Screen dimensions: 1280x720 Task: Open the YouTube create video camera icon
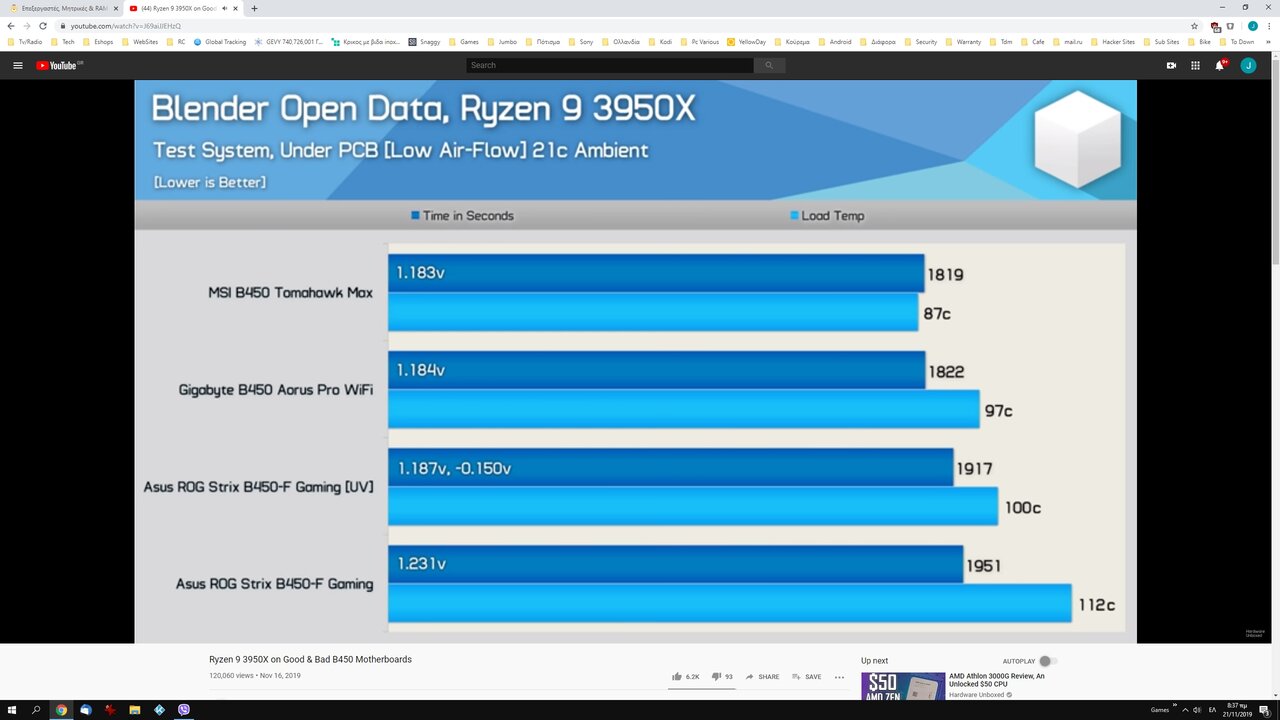click(1171, 65)
